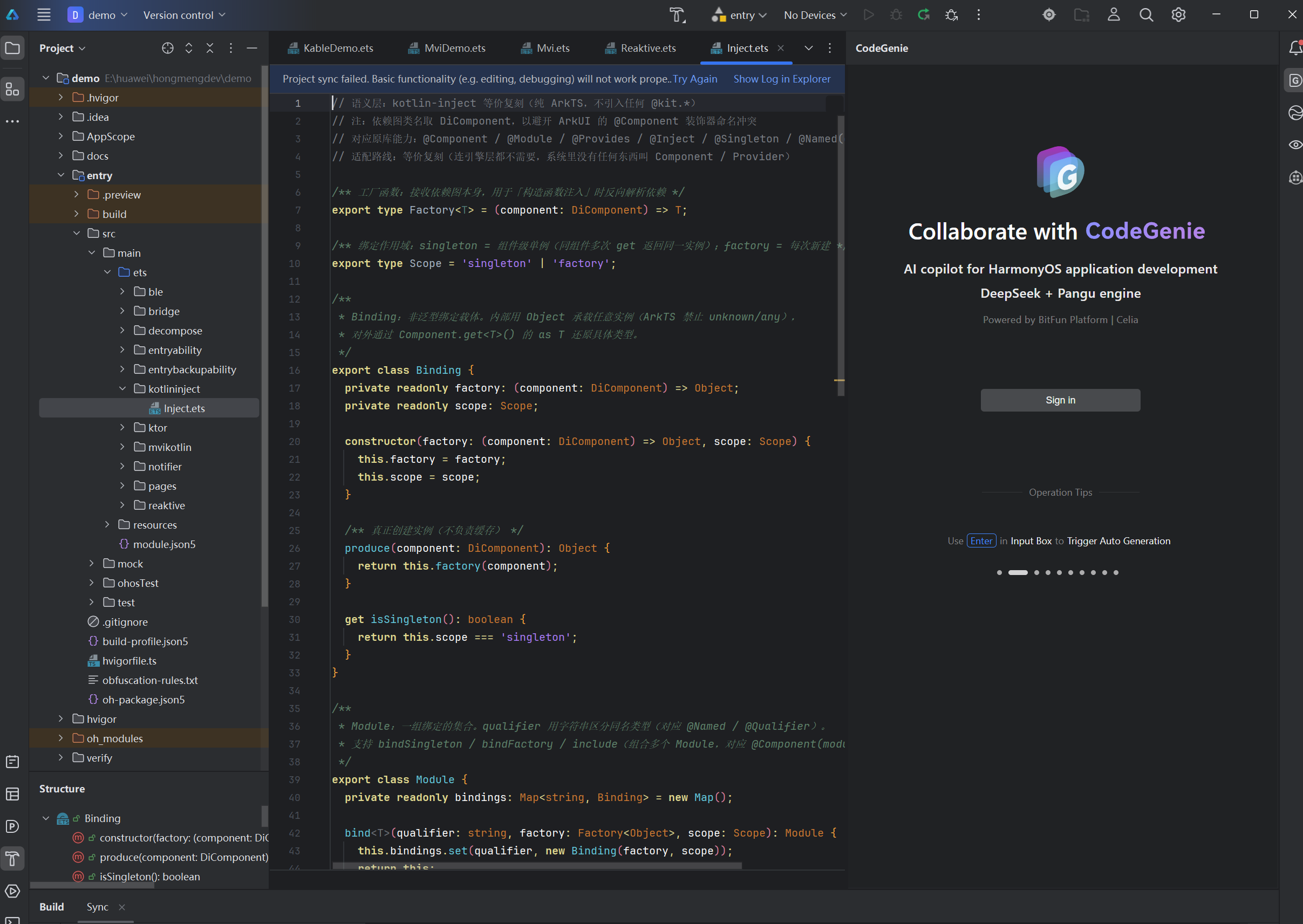The image size is (1303, 924).
Task: Click the Run entry play button
Action: [868, 15]
